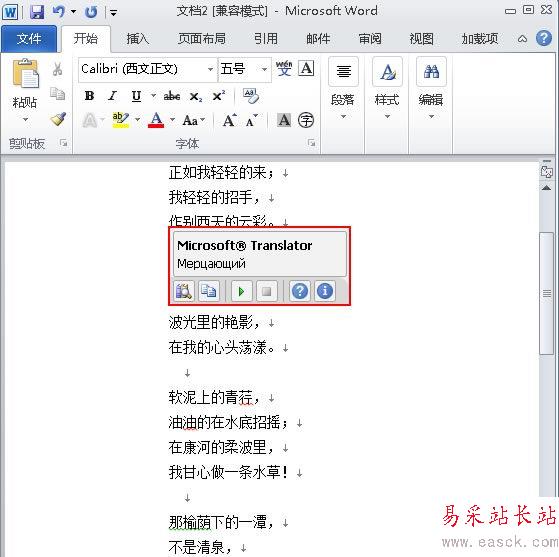
Task: Toggle Bold formatting
Action: tap(89, 96)
